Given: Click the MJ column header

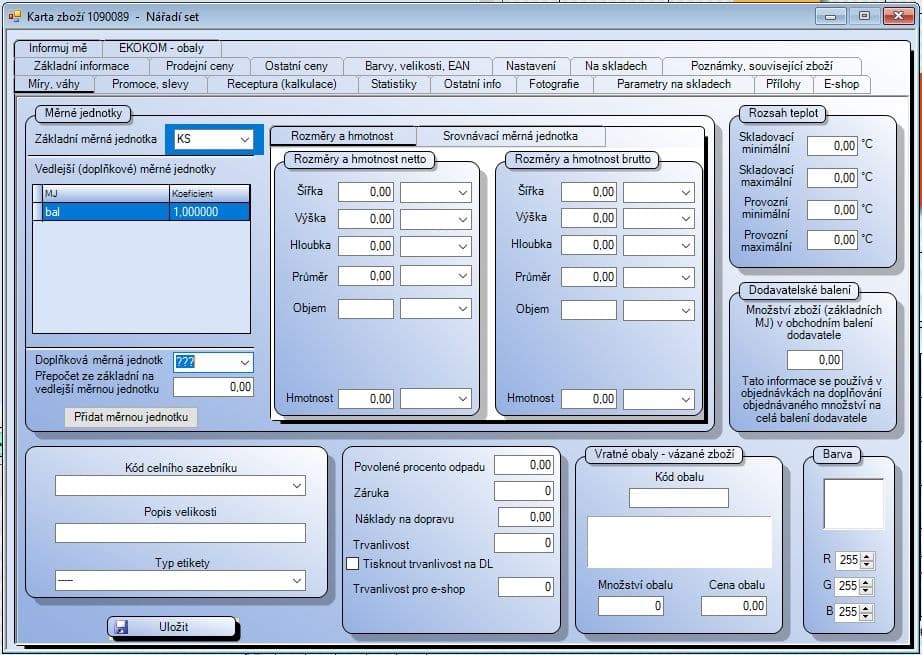Looking at the screenshot, I should point(106,193).
